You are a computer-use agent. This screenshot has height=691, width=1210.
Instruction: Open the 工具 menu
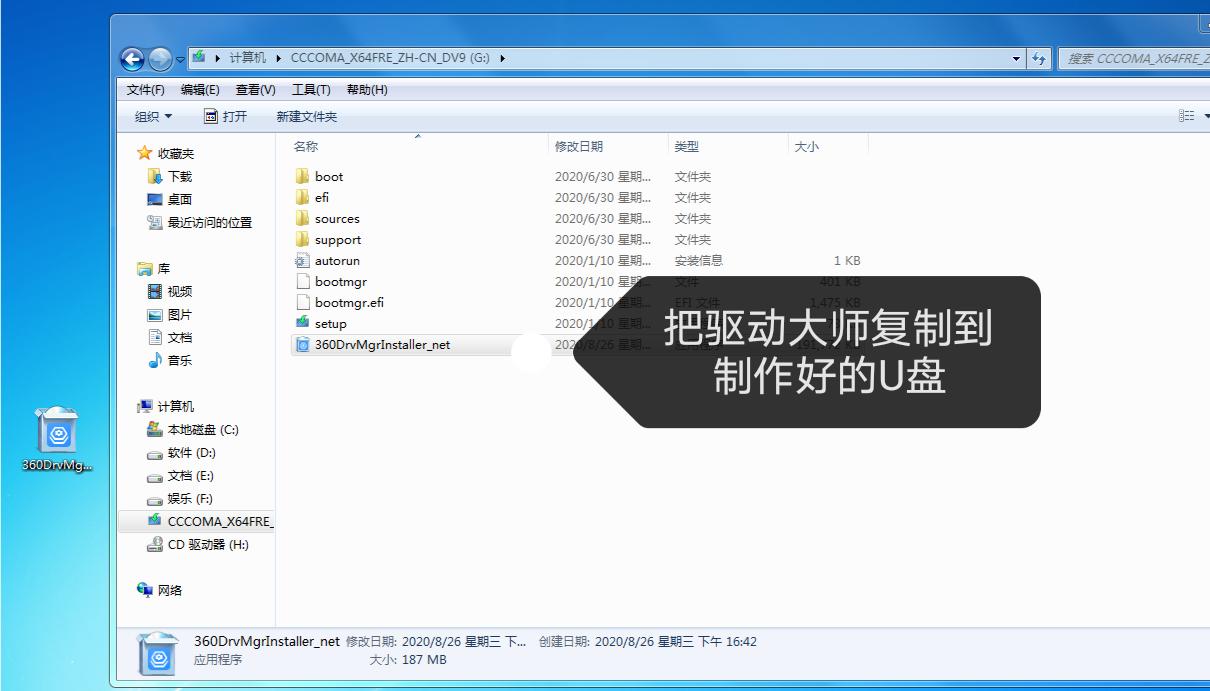coord(310,89)
